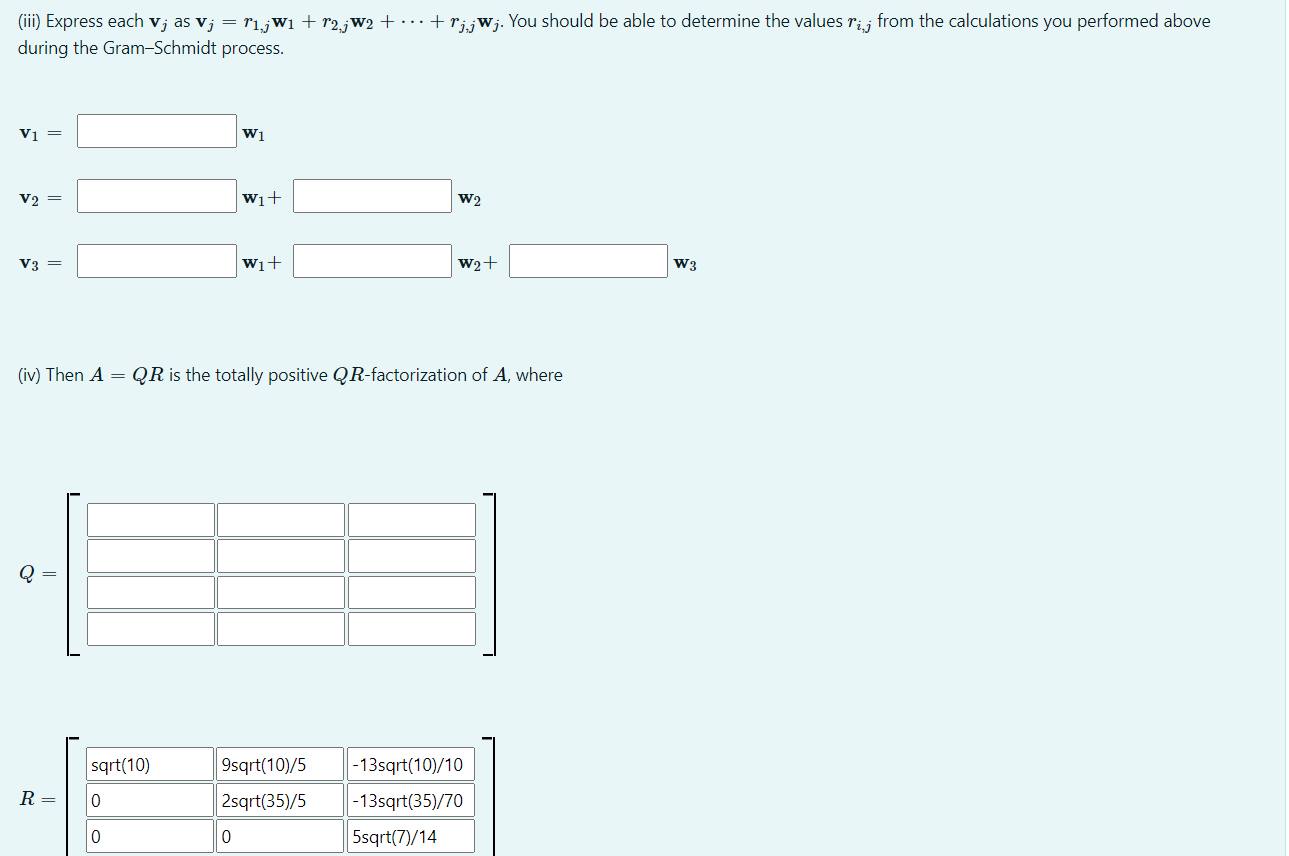
Task: Select Q matrix row 1 column 2 field
Action: 281,520
